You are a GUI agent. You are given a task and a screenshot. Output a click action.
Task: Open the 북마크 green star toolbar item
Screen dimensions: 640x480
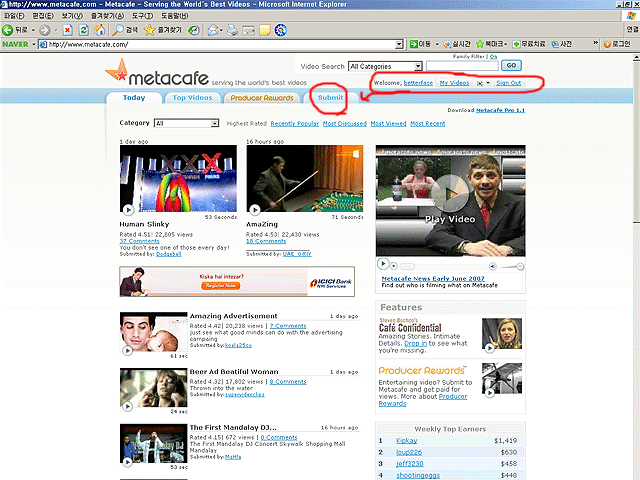[489, 44]
